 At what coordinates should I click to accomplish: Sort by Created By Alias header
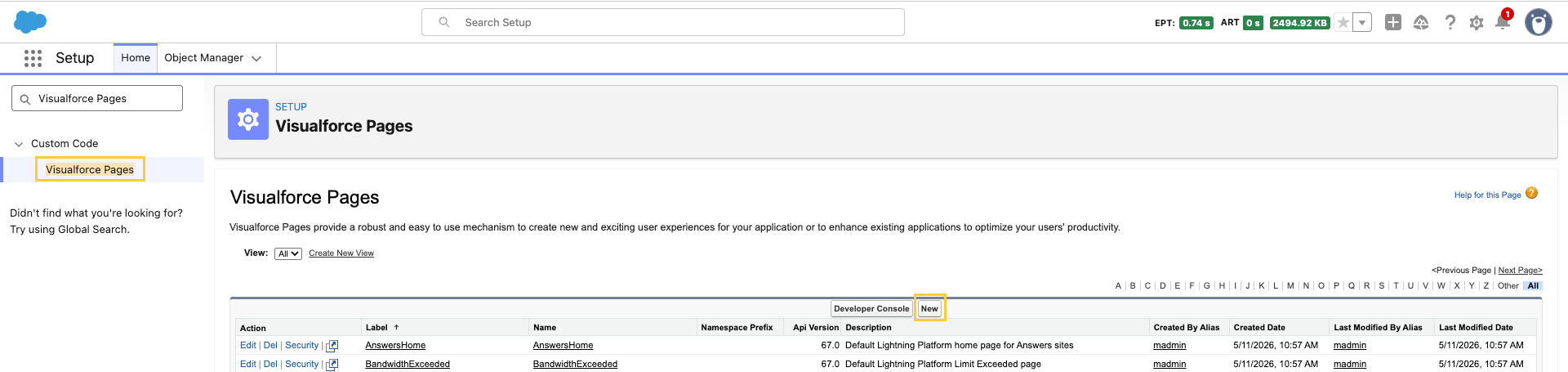pos(1186,327)
